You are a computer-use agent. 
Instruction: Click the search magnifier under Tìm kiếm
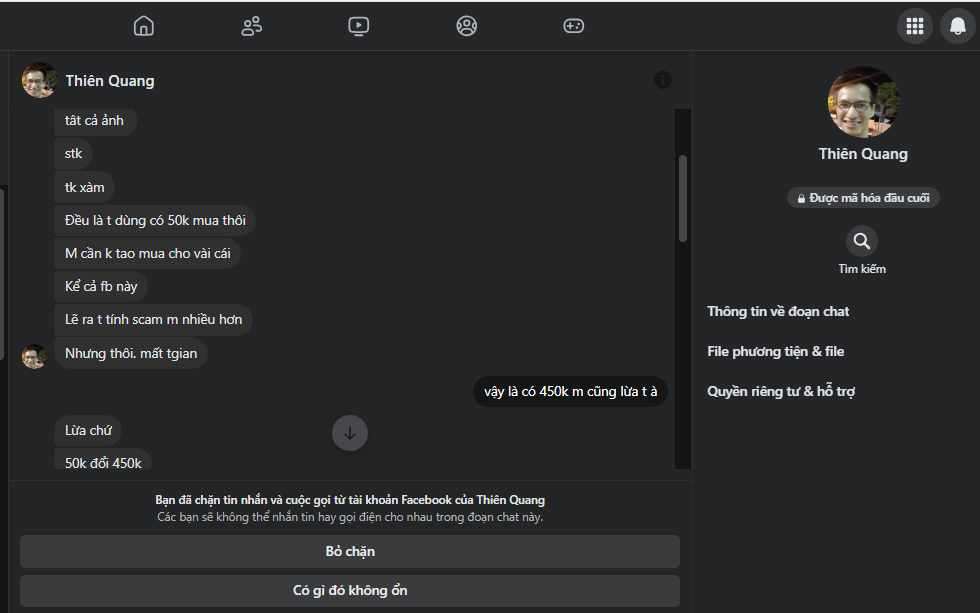click(861, 241)
